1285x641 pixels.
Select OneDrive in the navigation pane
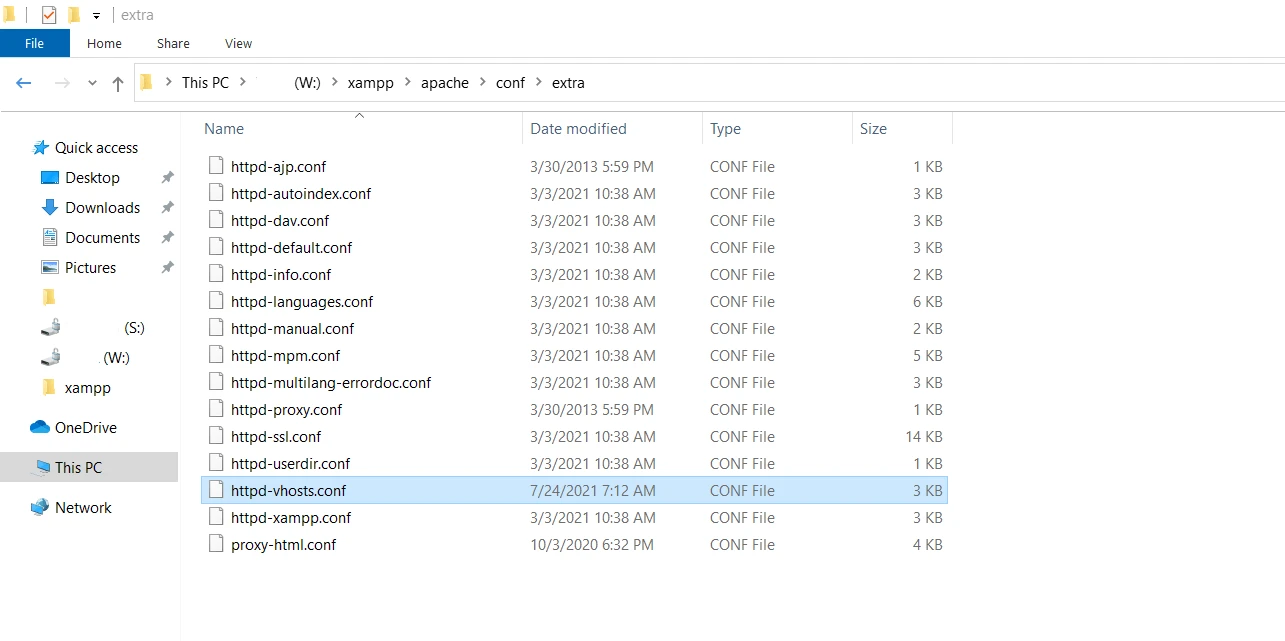point(74,427)
